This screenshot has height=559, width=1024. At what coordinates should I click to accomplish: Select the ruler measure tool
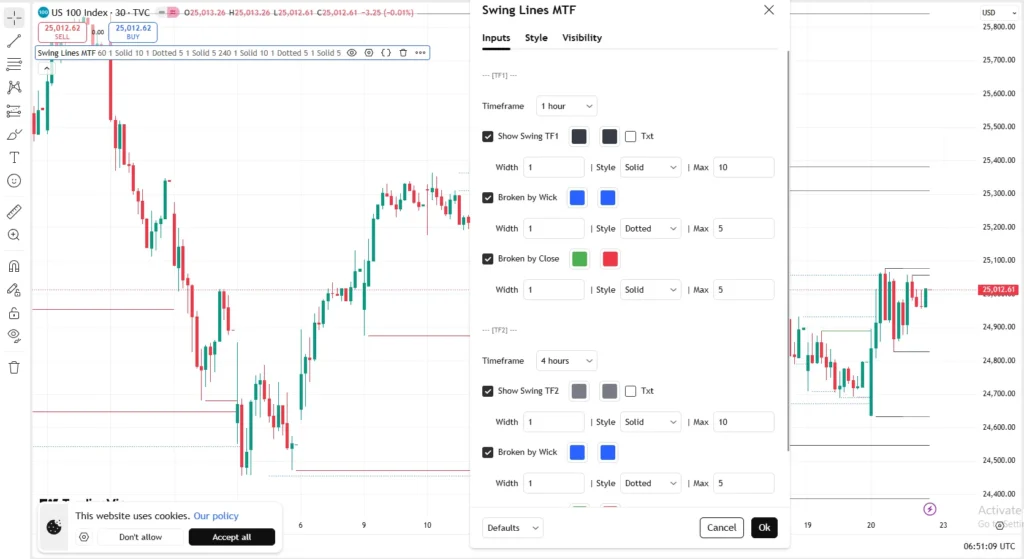pyautogui.click(x=14, y=212)
